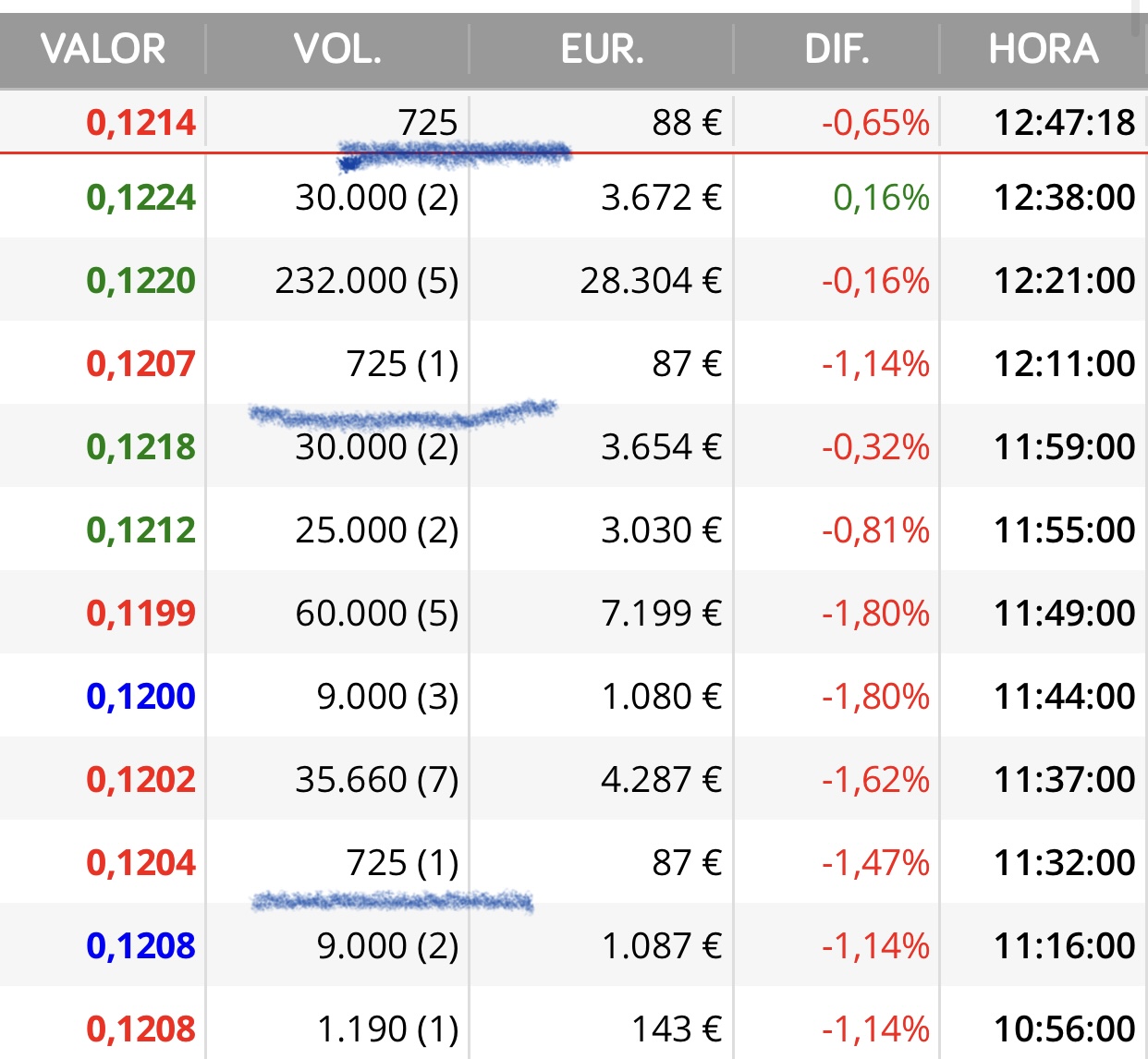1148x1059 pixels.
Task: Click blue price 0,1200
Action: (141, 697)
